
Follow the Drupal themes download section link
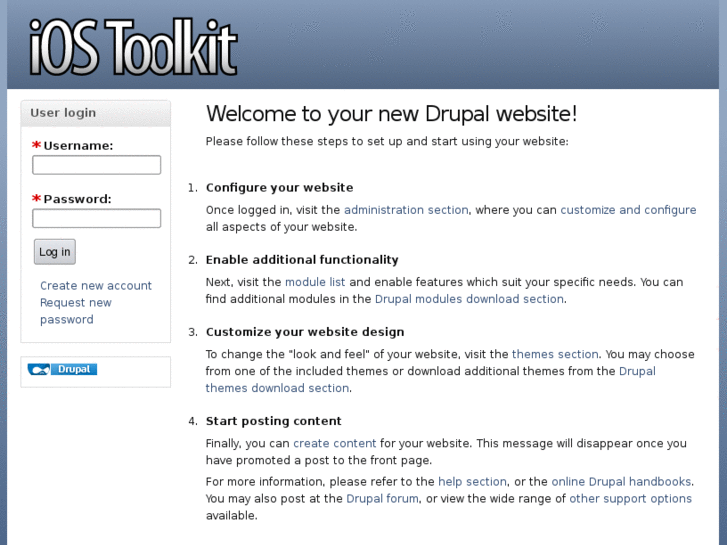pos(430,379)
